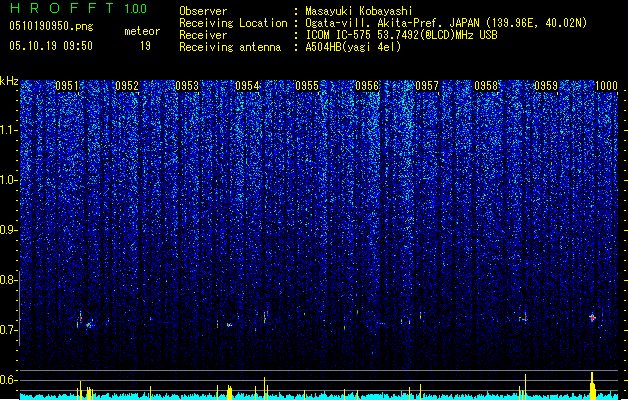629x400 pixels.
Task: Click the 1.1 kHz axis label
Action: 8,130
